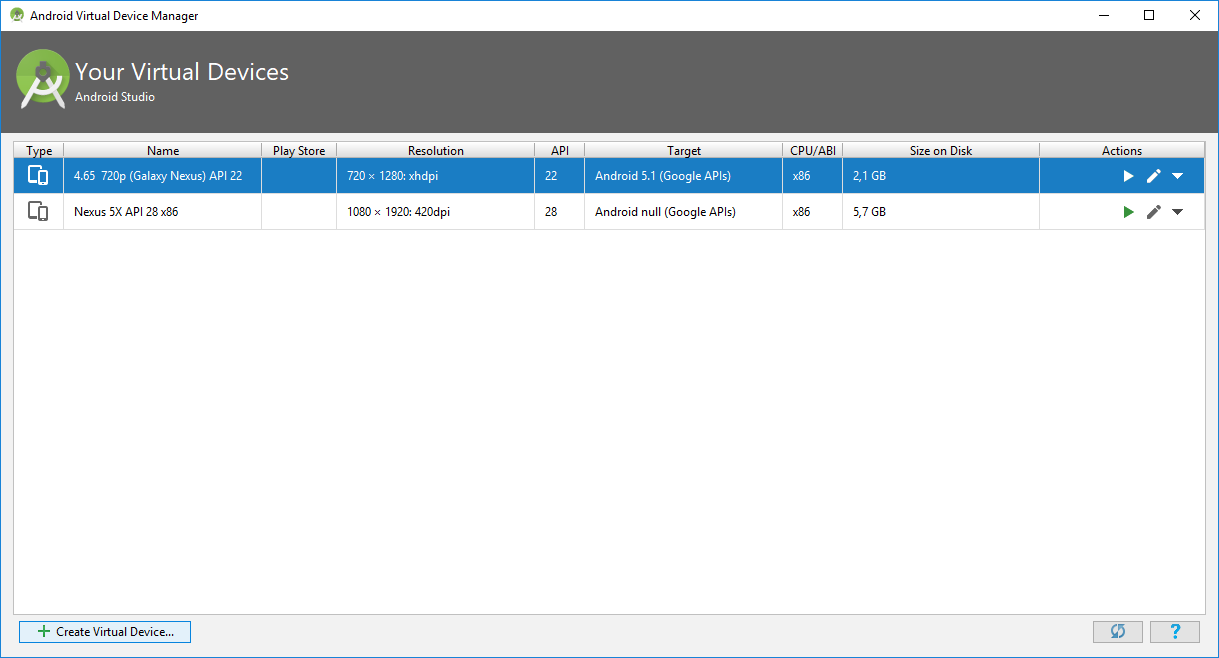The image size is (1219, 658).
Task: Open help with the question mark button
Action: point(1174,631)
